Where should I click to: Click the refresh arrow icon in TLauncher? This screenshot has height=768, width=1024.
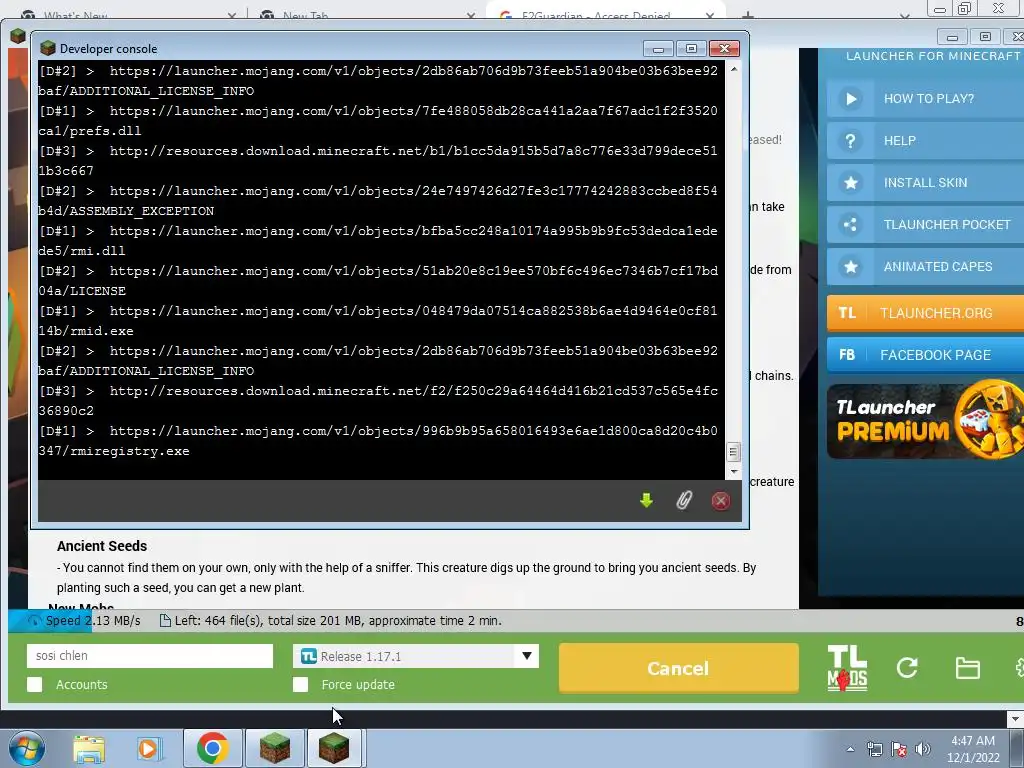907,667
